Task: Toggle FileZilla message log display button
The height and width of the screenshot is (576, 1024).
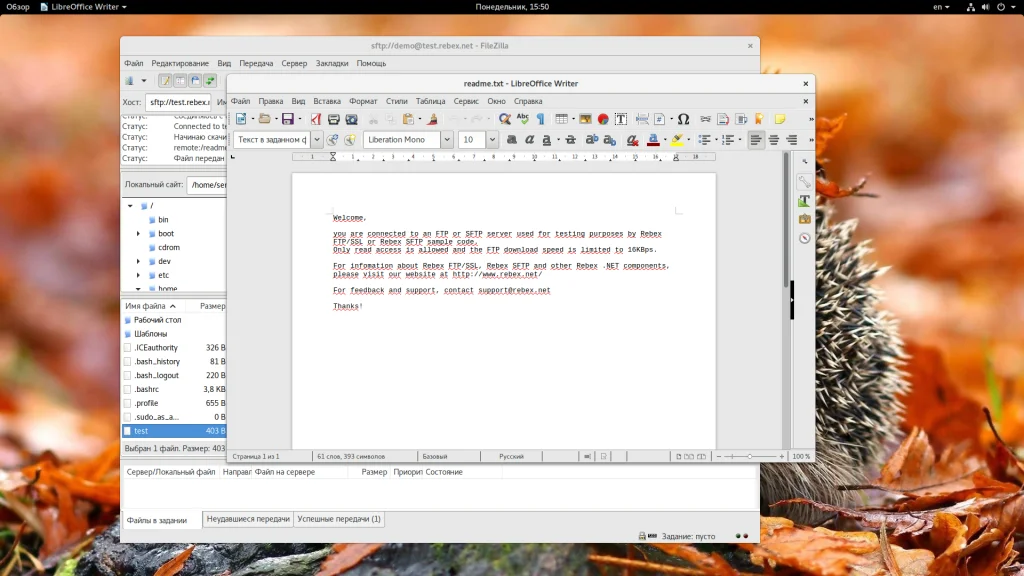Action: point(164,81)
